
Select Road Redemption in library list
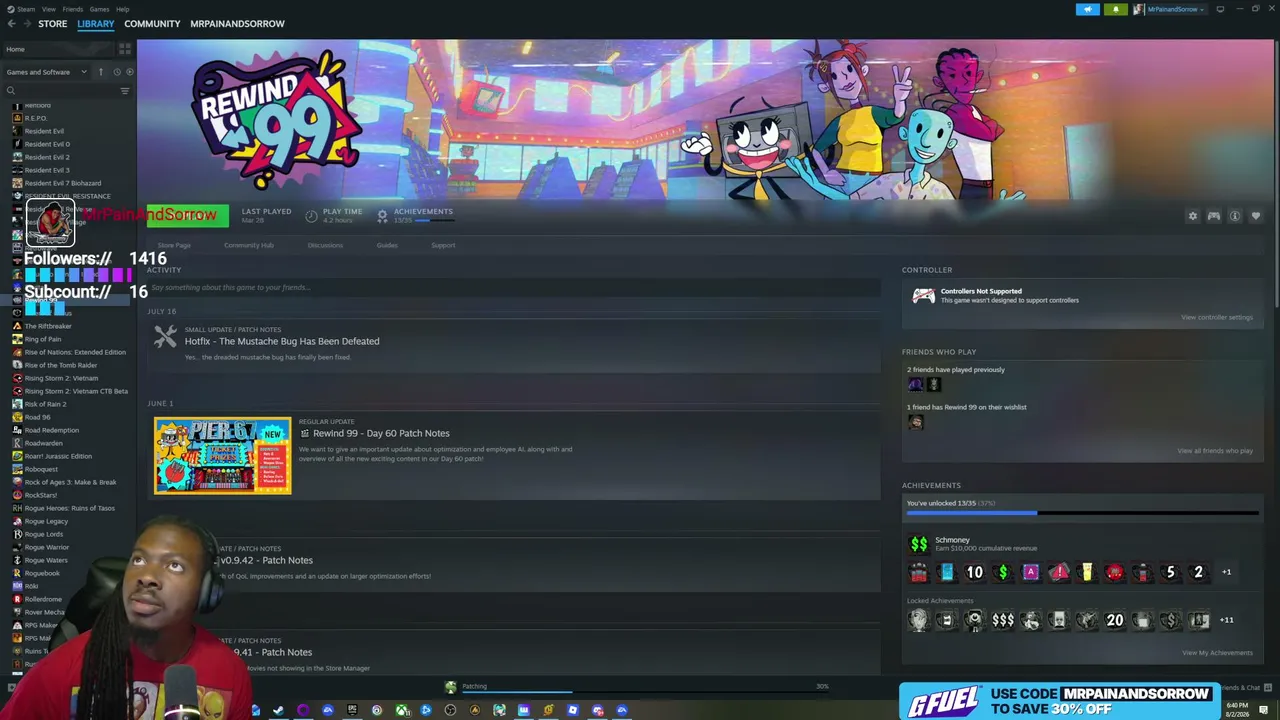[51, 430]
